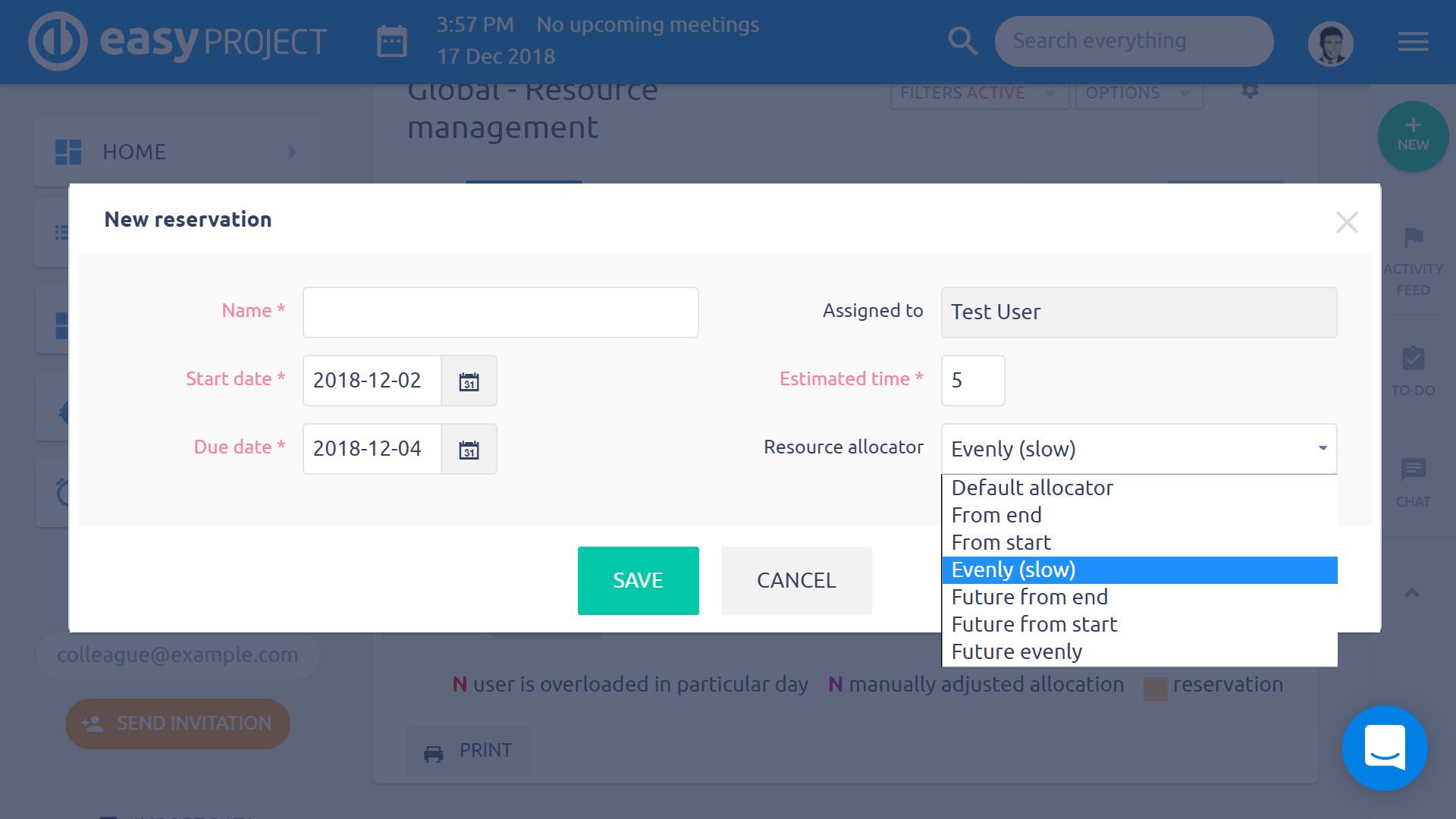The image size is (1456, 819).
Task: Open the support chat bubble widget
Action: (1385, 748)
